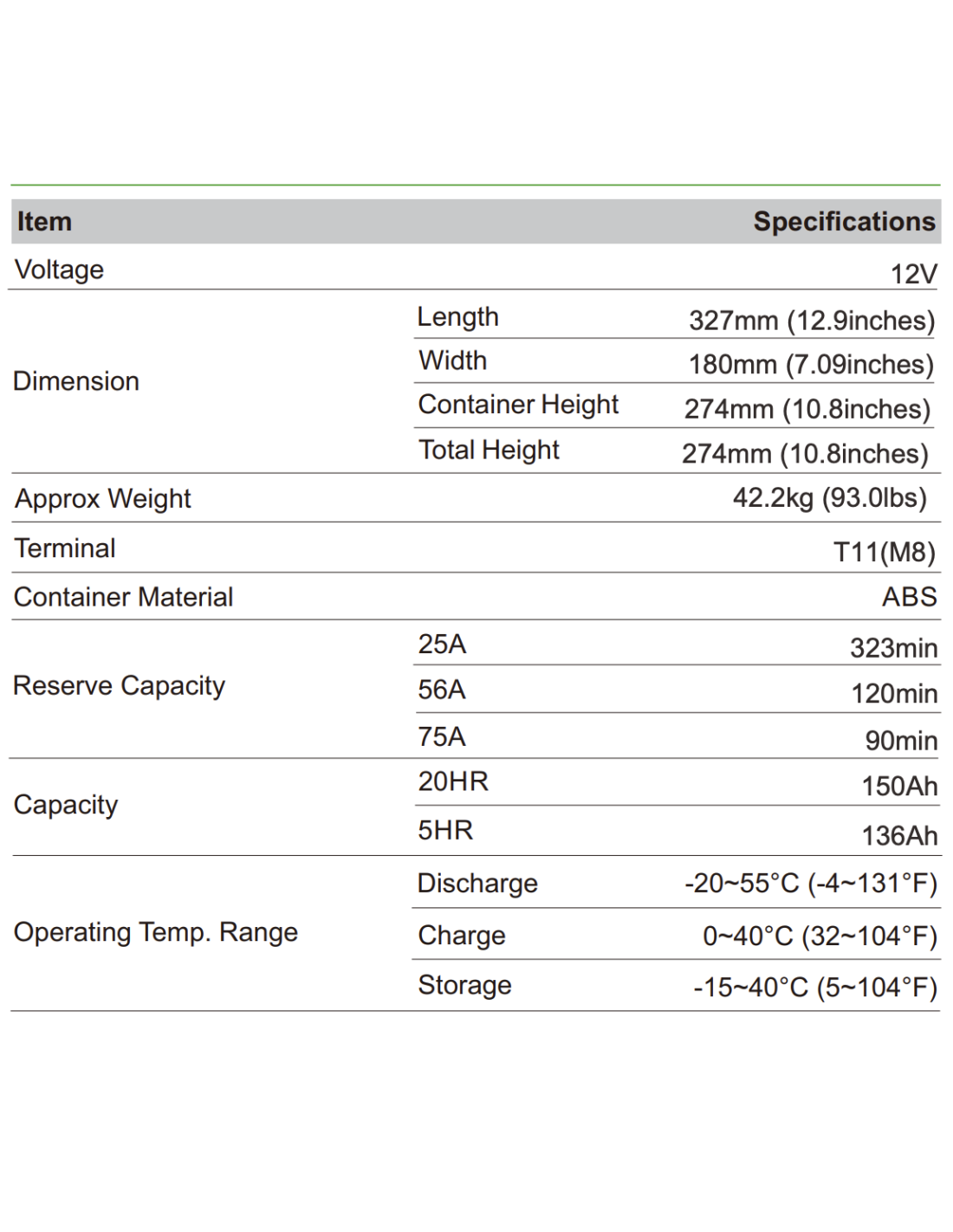The width and height of the screenshot is (953, 1232).
Task: Select the Discharge temperature range value
Action: 810,884
